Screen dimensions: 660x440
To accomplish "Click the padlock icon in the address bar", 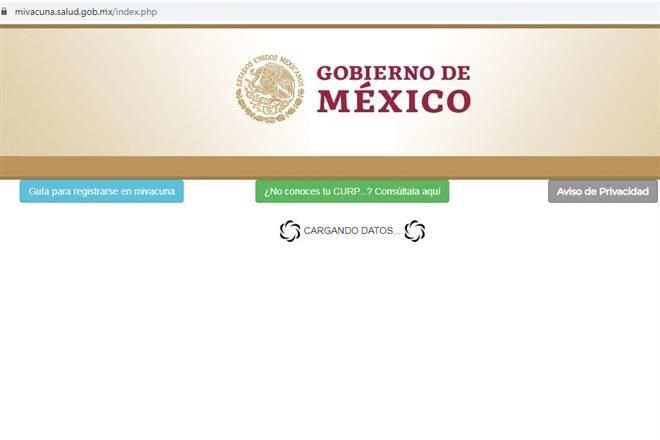I will coord(6,11).
